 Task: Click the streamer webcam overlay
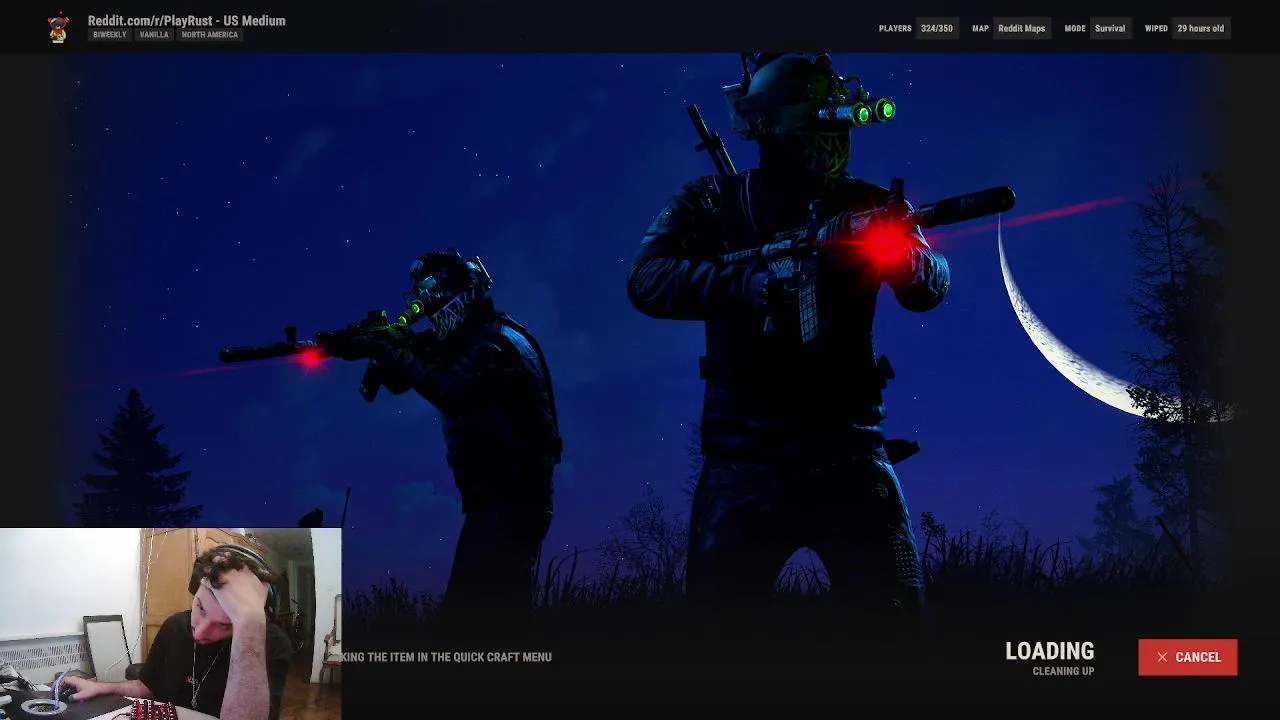coord(170,624)
